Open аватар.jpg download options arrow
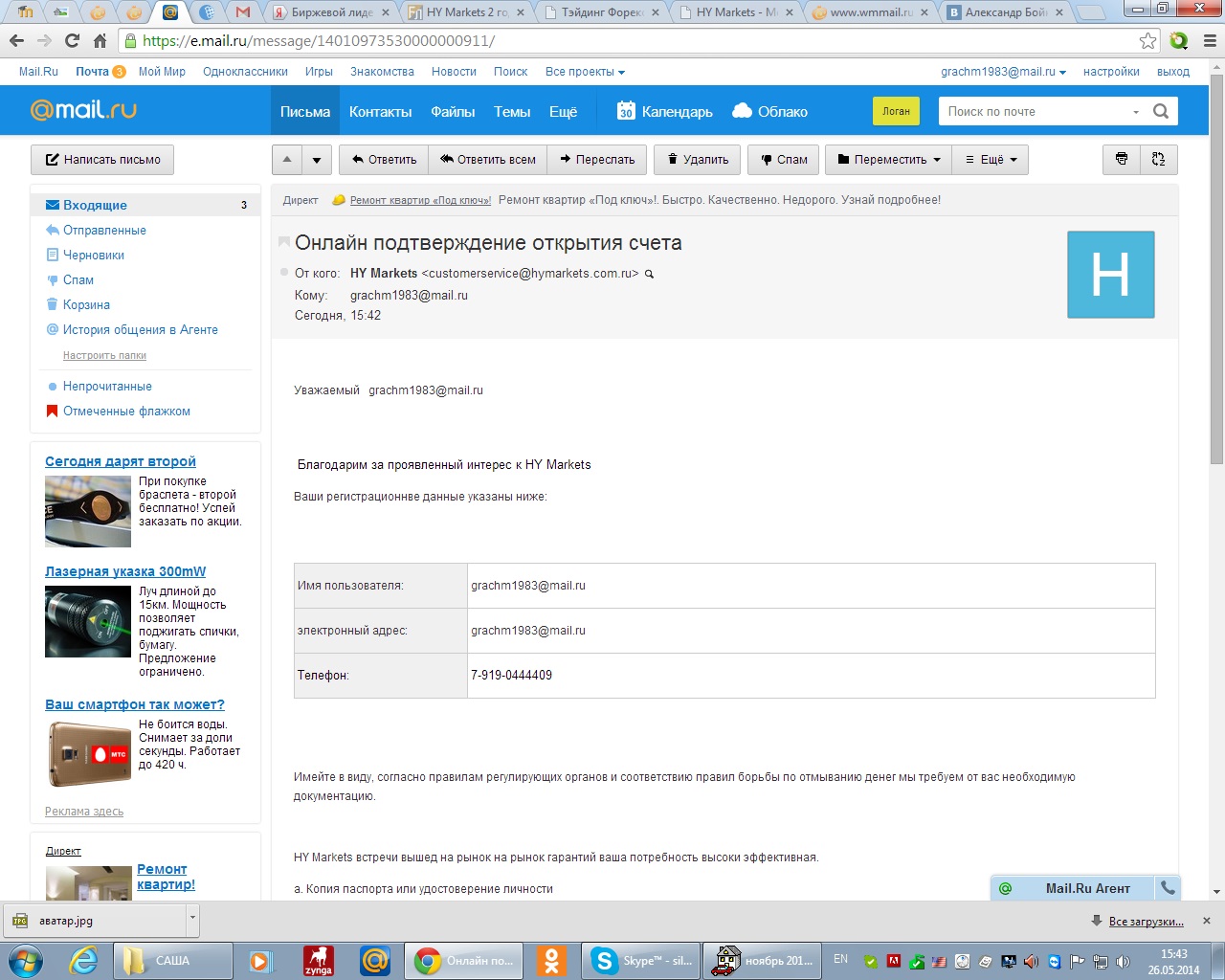The height and width of the screenshot is (980, 1225). (192, 920)
